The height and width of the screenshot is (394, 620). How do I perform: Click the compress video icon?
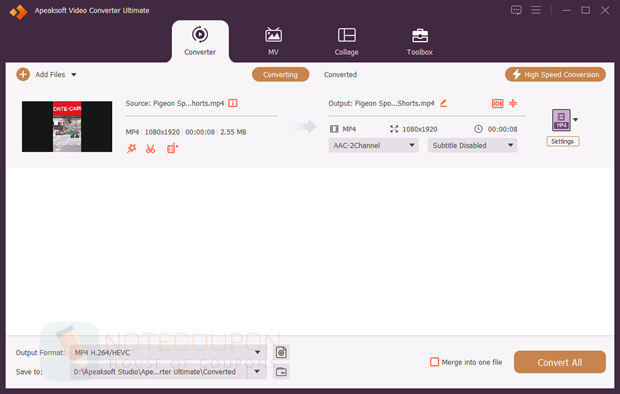(x=513, y=103)
